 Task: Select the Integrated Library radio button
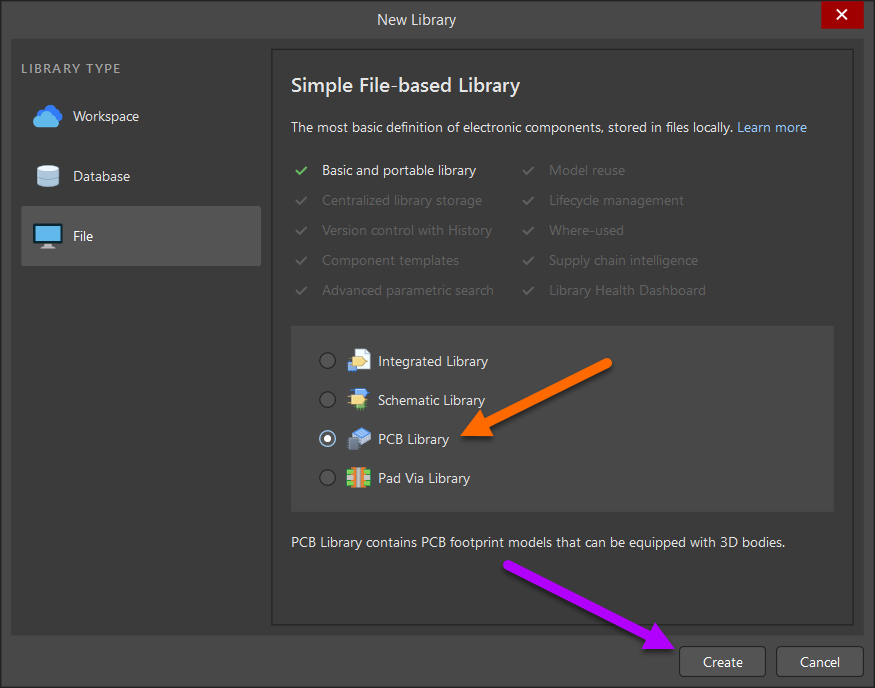coord(327,361)
